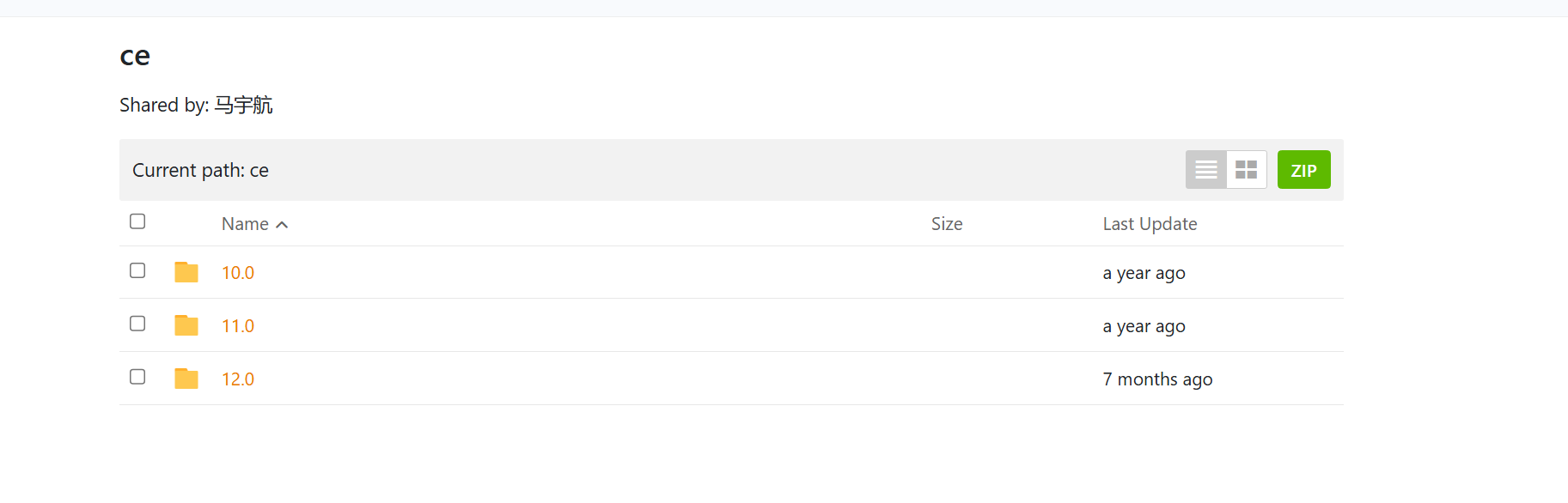Click the '7 months ago' timestamp

point(1157,379)
